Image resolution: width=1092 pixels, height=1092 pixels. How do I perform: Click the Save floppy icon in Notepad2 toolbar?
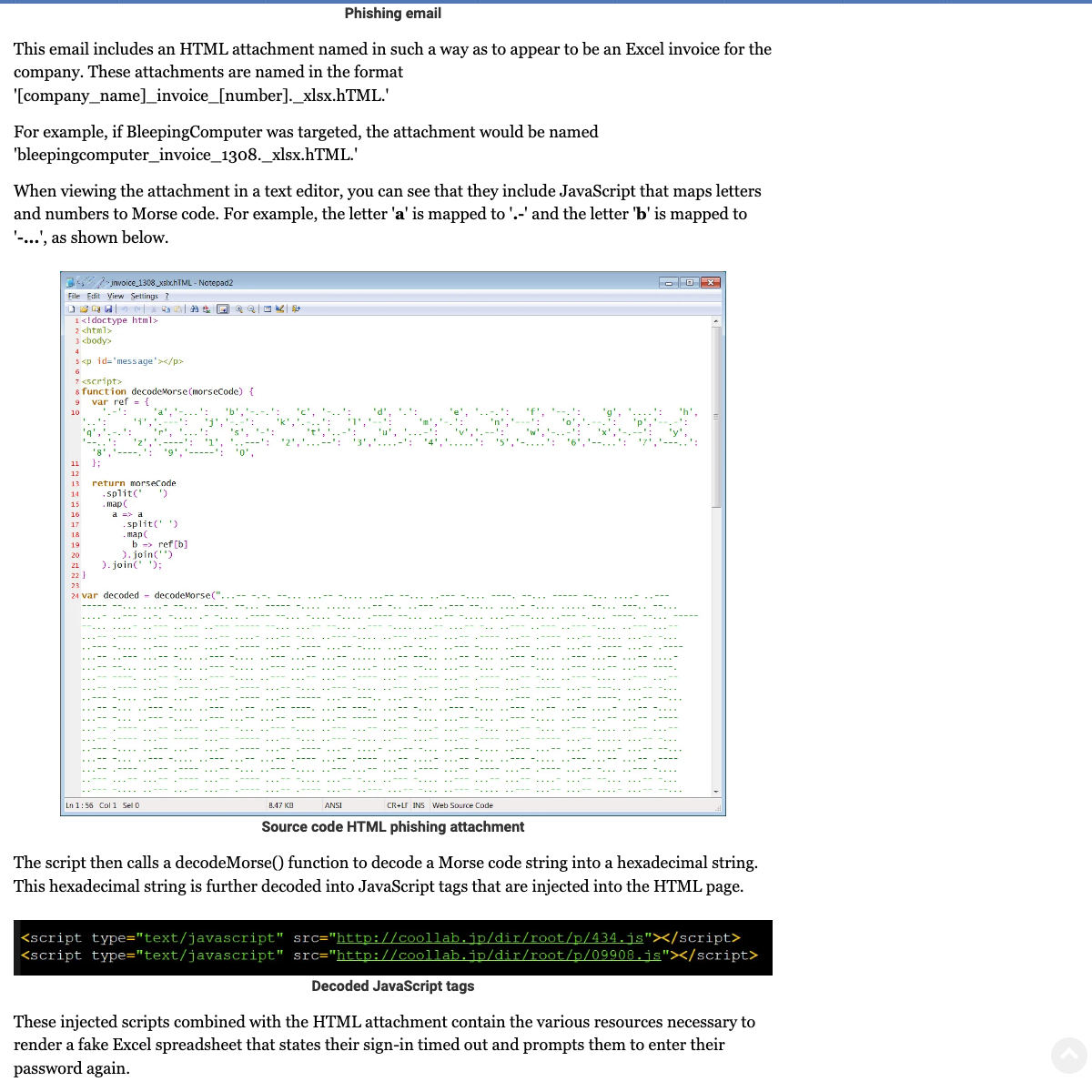(x=108, y=308)
